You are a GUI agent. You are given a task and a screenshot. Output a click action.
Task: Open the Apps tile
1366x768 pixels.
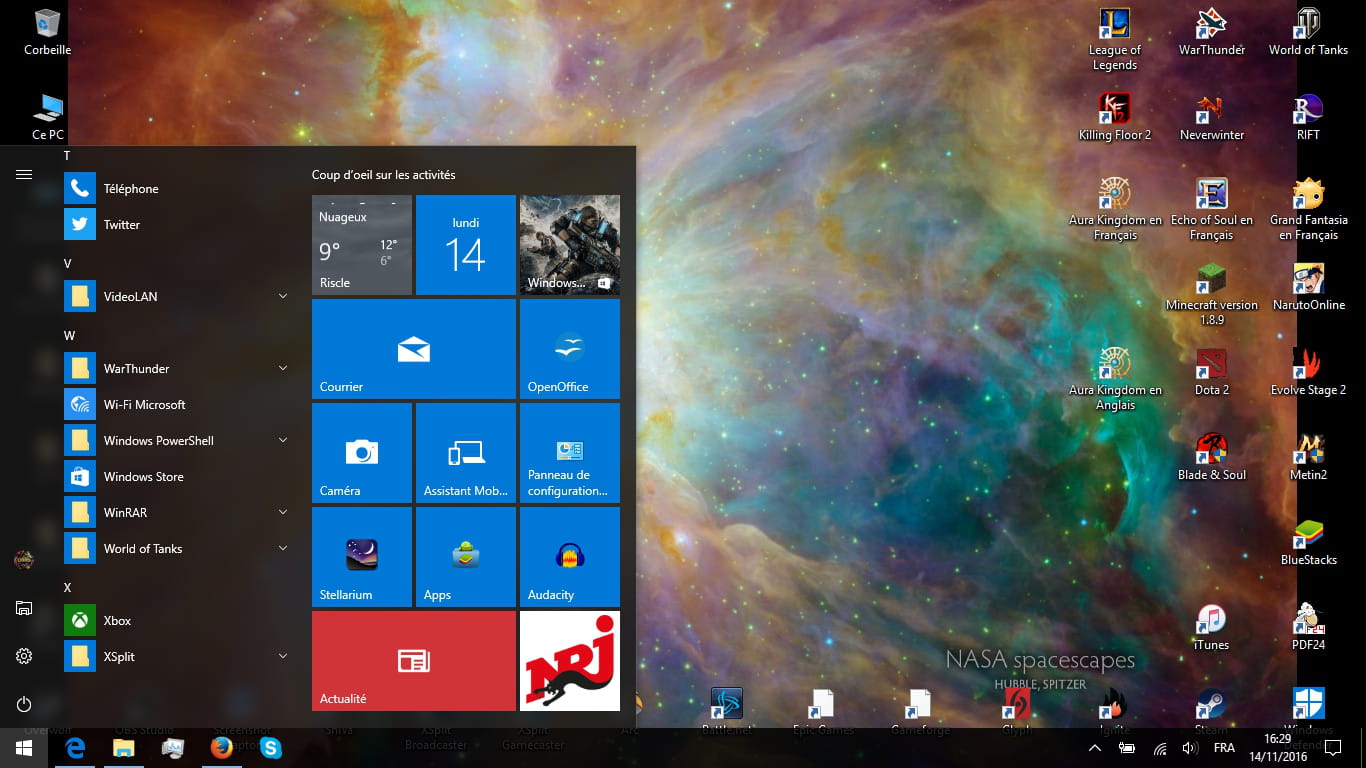coord(466,557)
